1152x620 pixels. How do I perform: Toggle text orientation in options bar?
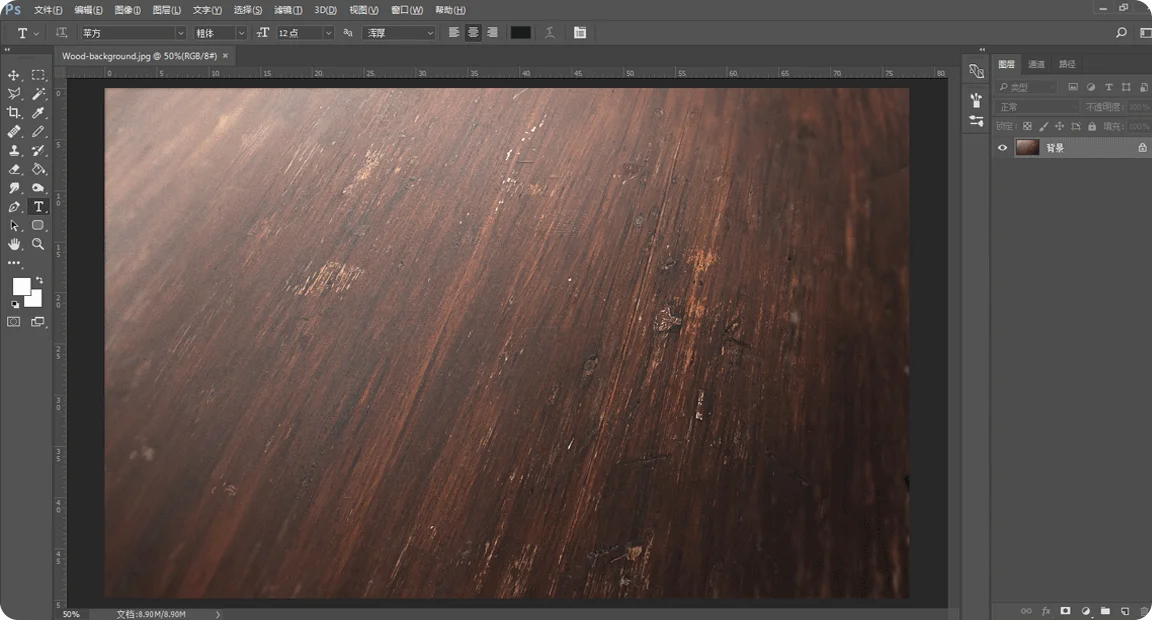point(62,32)
